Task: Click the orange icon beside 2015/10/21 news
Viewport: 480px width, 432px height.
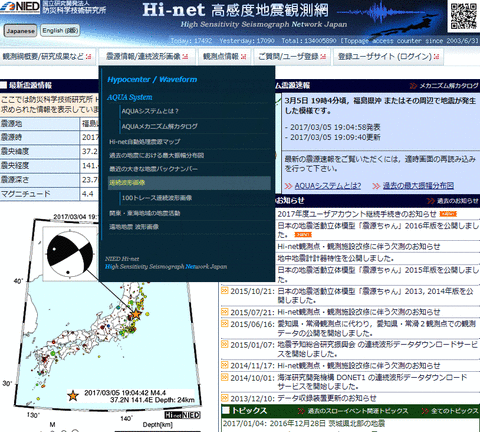Action: (x=225, y=291)
